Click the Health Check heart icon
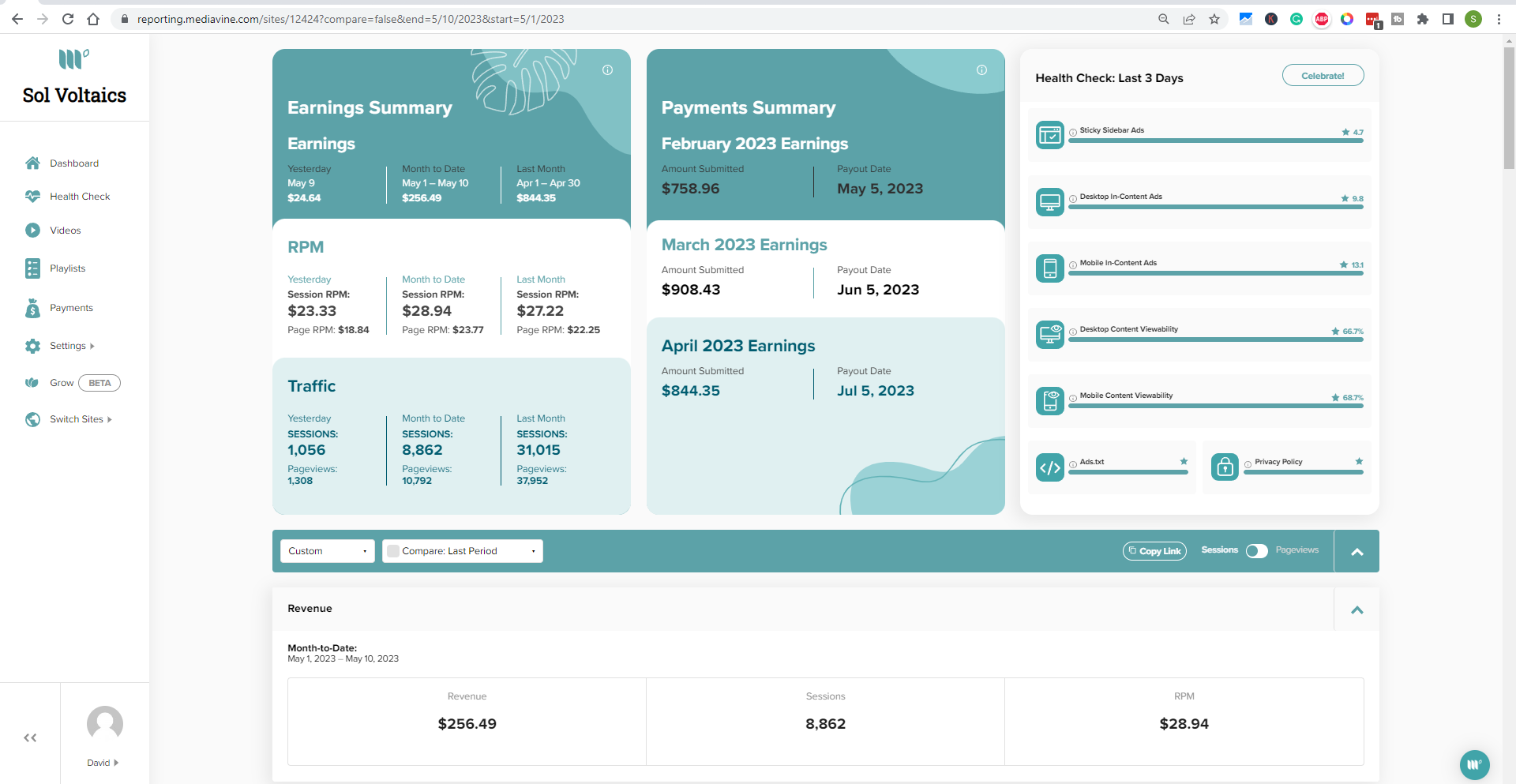This screenshot has width=1516, height=784. (x=32, y=196)
